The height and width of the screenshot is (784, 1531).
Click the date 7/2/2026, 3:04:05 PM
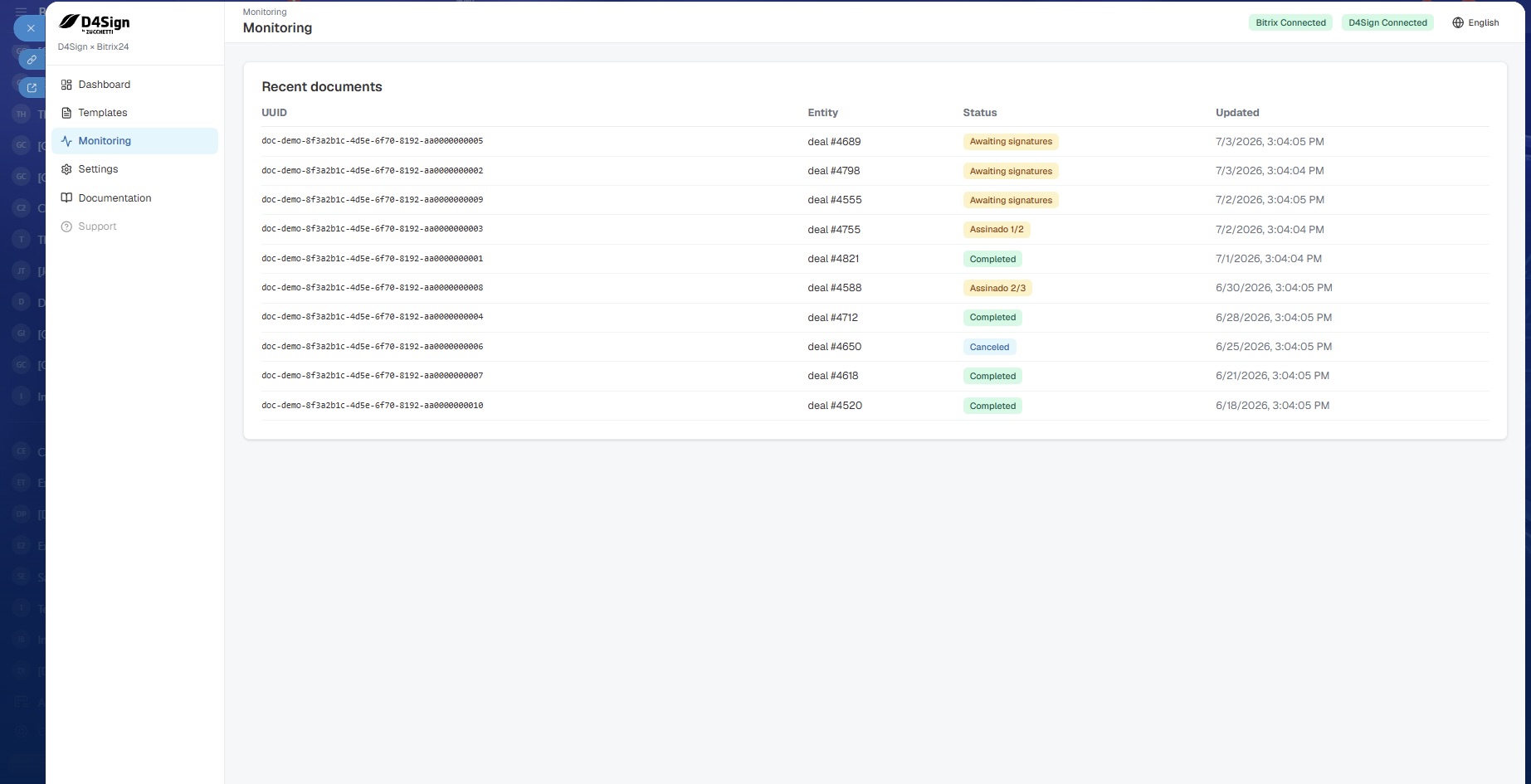(1270, 200)
